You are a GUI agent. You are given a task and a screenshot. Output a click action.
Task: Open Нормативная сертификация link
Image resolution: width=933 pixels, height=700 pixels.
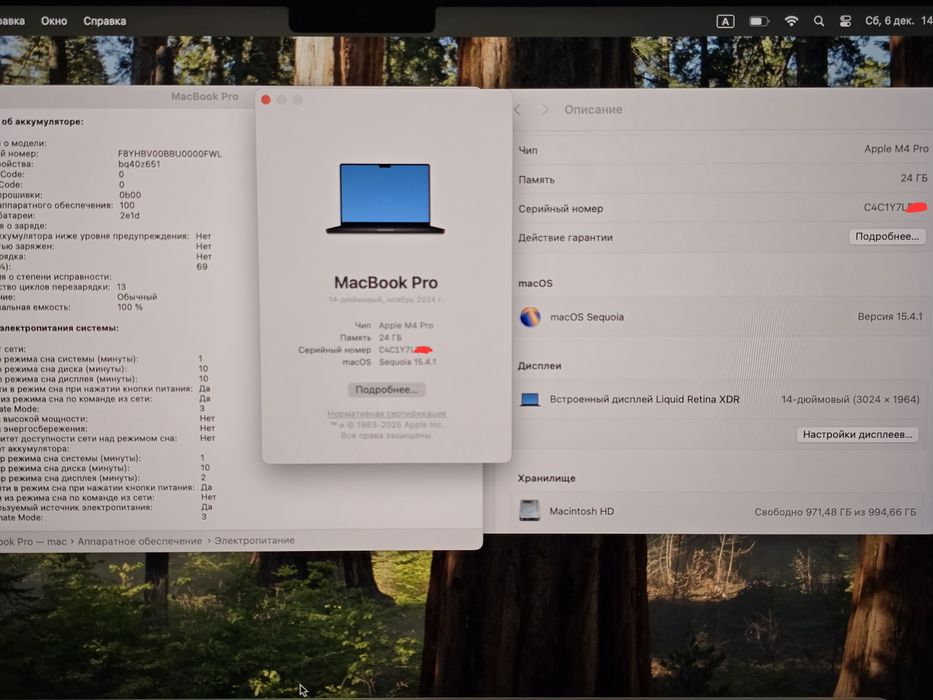(x=387, y=413)
